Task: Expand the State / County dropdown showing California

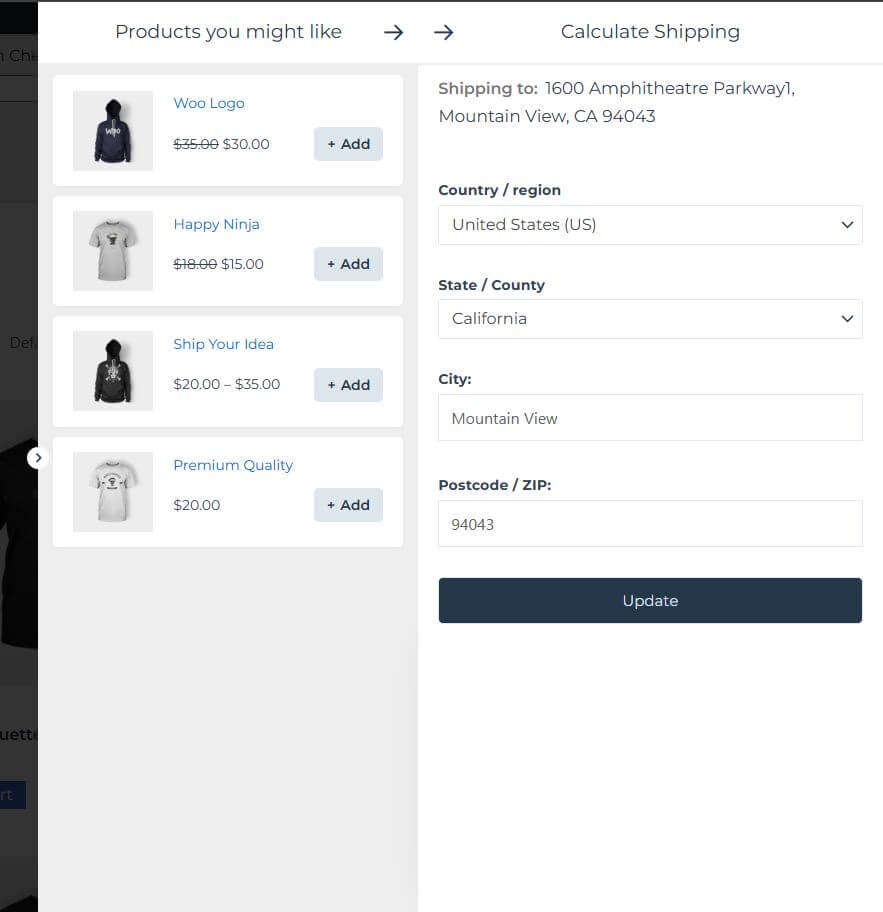Action: coord(650,319)
